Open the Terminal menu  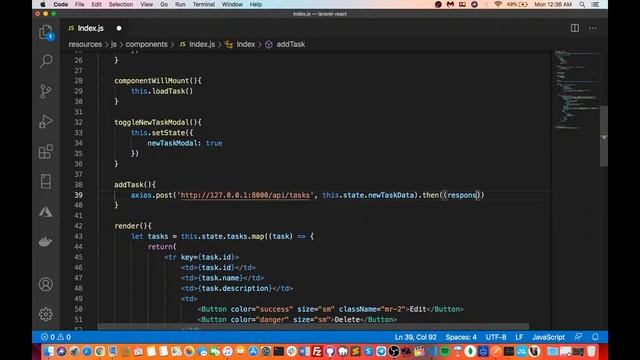point(204,4)
